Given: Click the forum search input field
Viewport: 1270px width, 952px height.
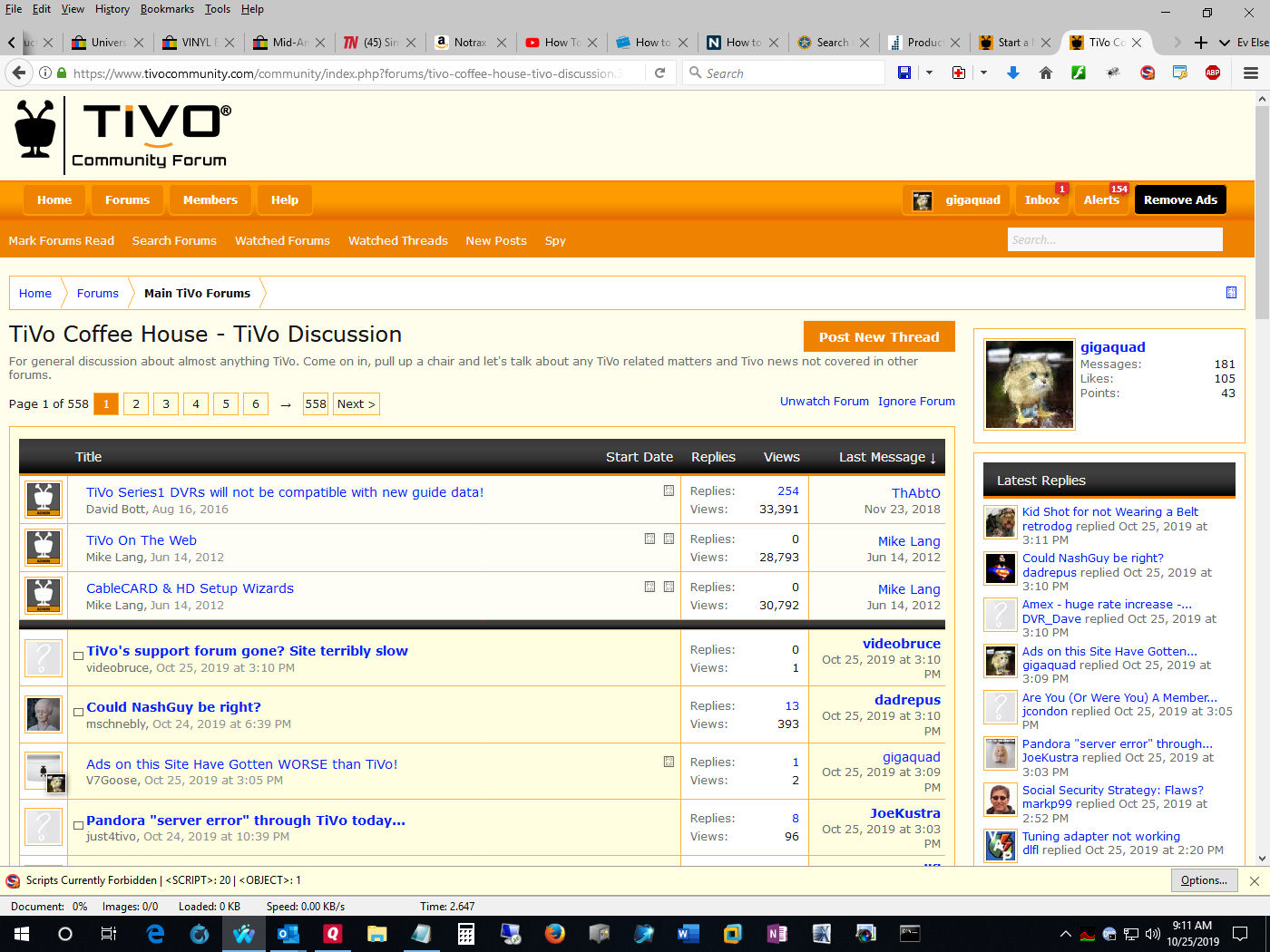Looking at the screenshot, I should pyautogui.click(x=1115, y=240).
